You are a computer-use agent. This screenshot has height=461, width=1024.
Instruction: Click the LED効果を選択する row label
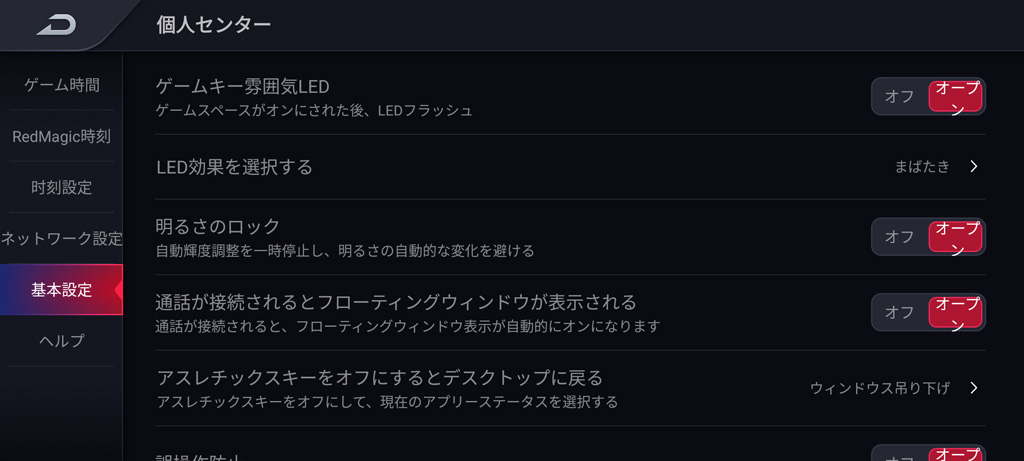tap(235, 167)
